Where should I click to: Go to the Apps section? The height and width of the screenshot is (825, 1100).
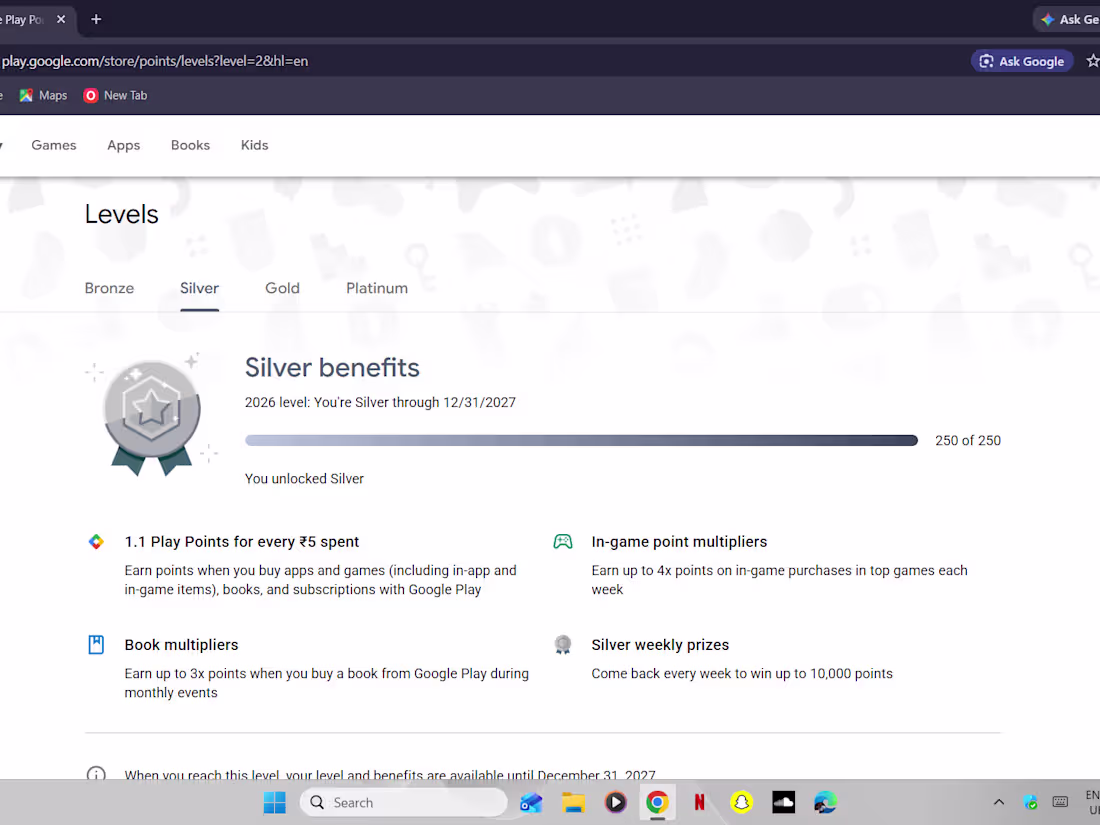[x=123, y=145]
